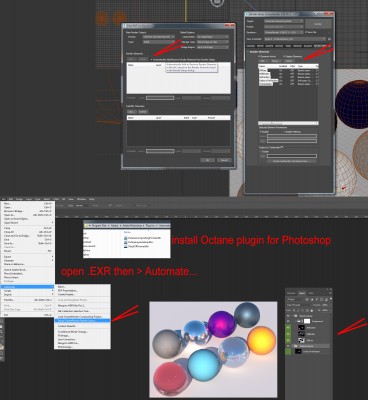Open the Layers panel options menu icon
This screenshot has width=368, height=400.
coord(330,293)
